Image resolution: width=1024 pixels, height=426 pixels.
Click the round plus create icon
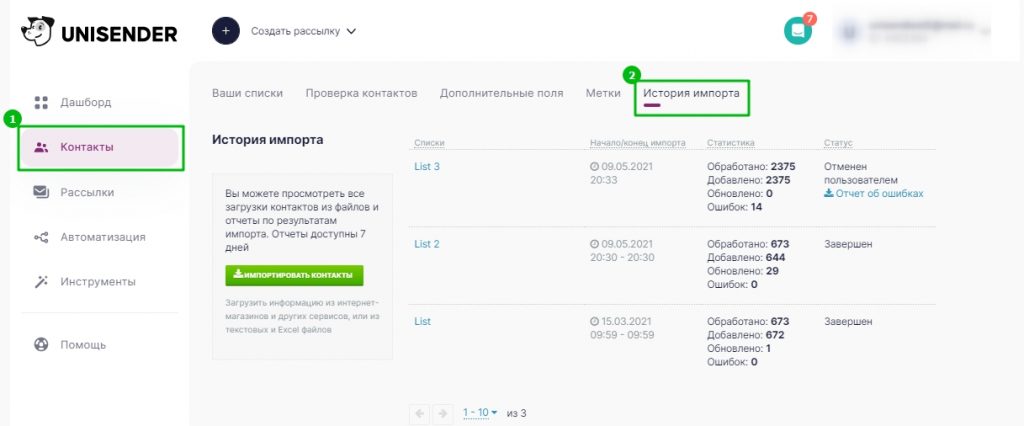point(226,31)
